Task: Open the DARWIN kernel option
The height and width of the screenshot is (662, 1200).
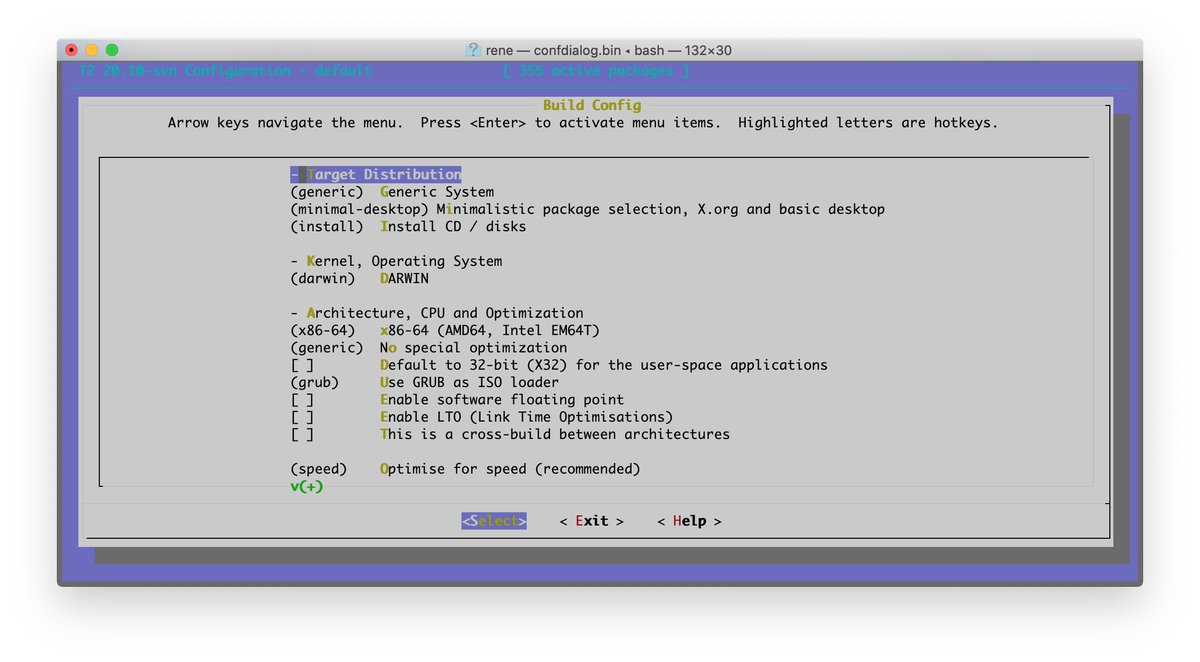Action: click(x=359, y=278)
